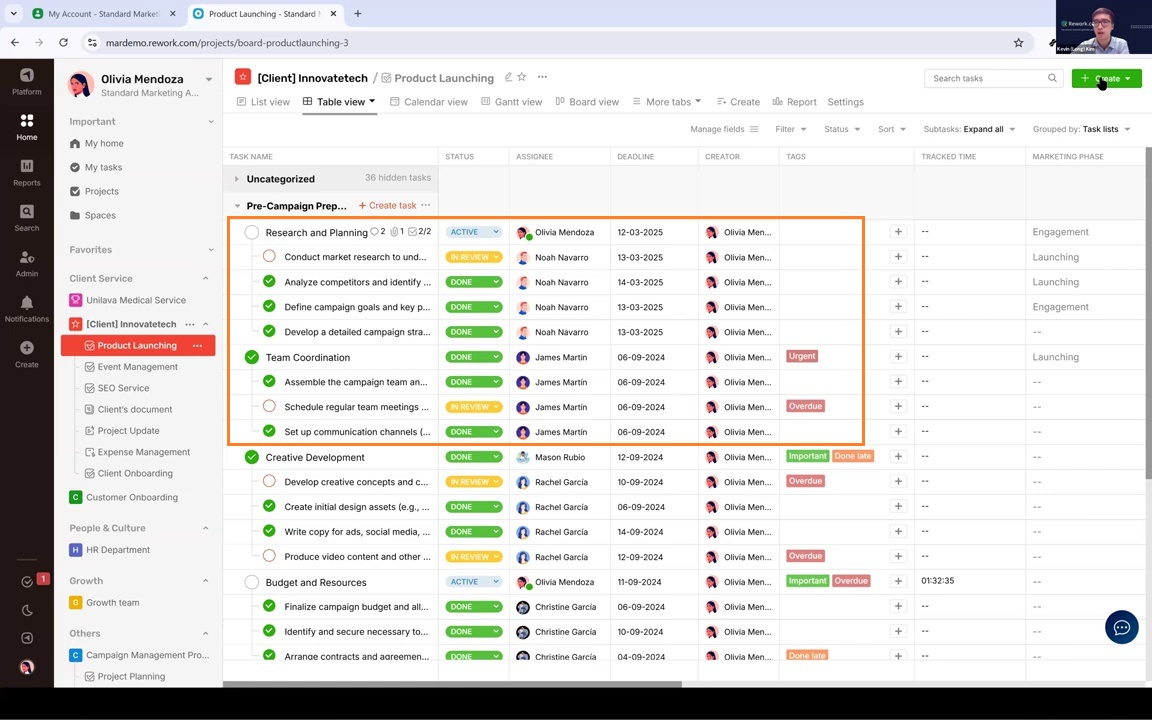This screenshot has height=720, width=1152.
Task: Click + Create task in Pre-Campaign Prep
Action: coord(387,205)
